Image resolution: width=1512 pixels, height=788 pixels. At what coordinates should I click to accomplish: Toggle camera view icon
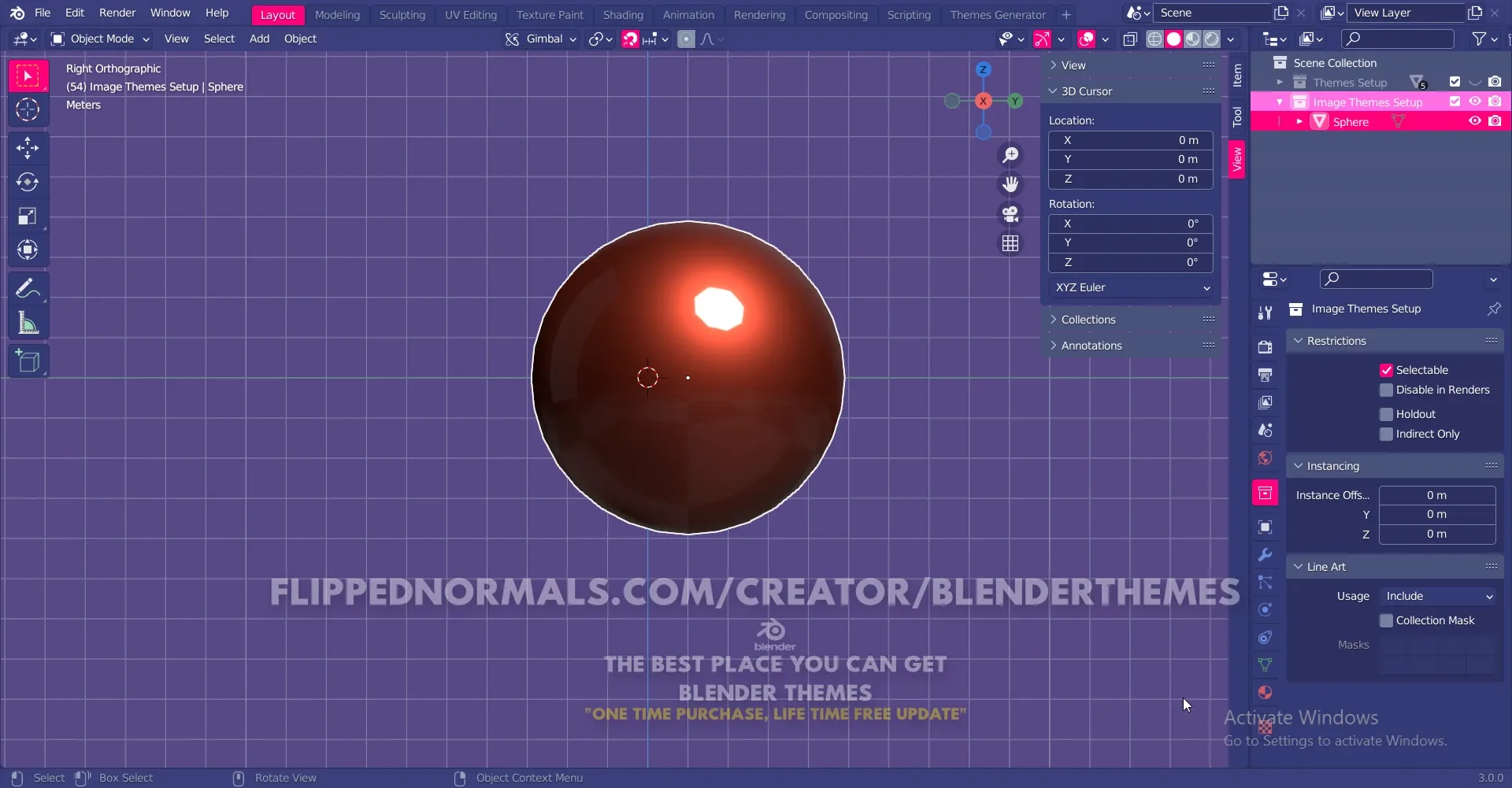point(1010,213)
